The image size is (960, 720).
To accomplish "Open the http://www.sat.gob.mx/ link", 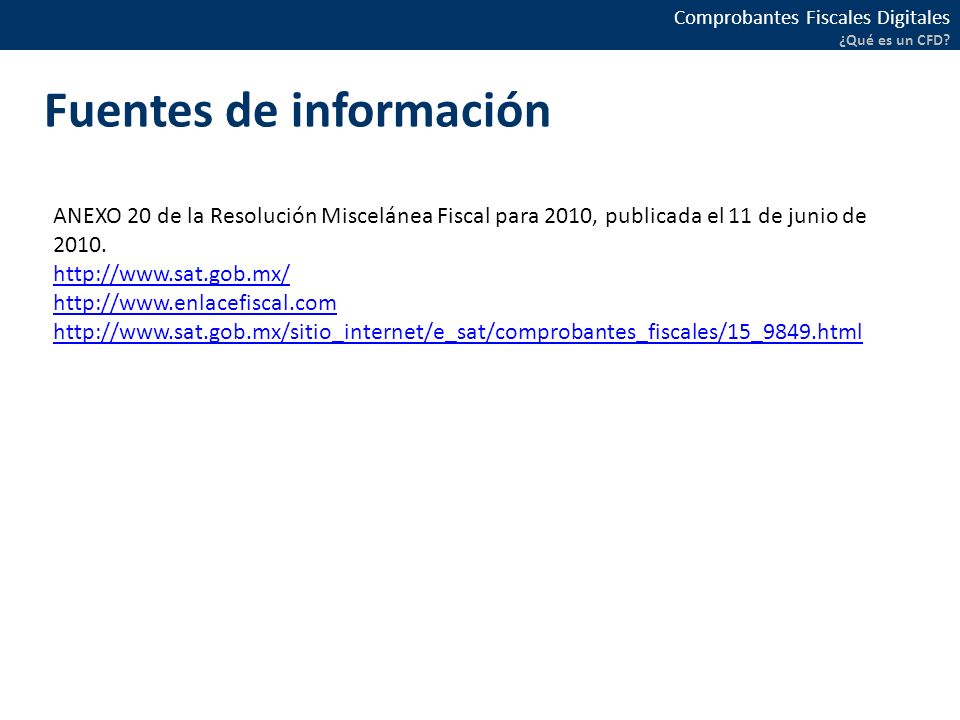I will (x=171, y=274).
